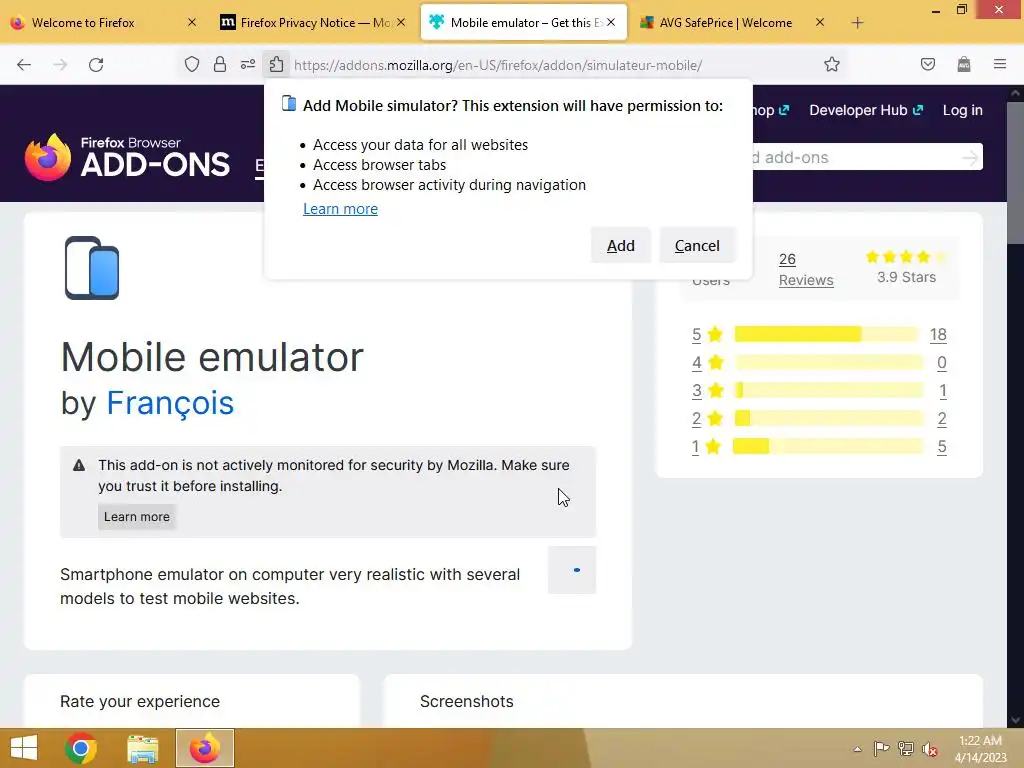The width and height of the screenshot is (1024, 768).
Task: View the 3 star reviews row
Action: [x=819, y=391]
